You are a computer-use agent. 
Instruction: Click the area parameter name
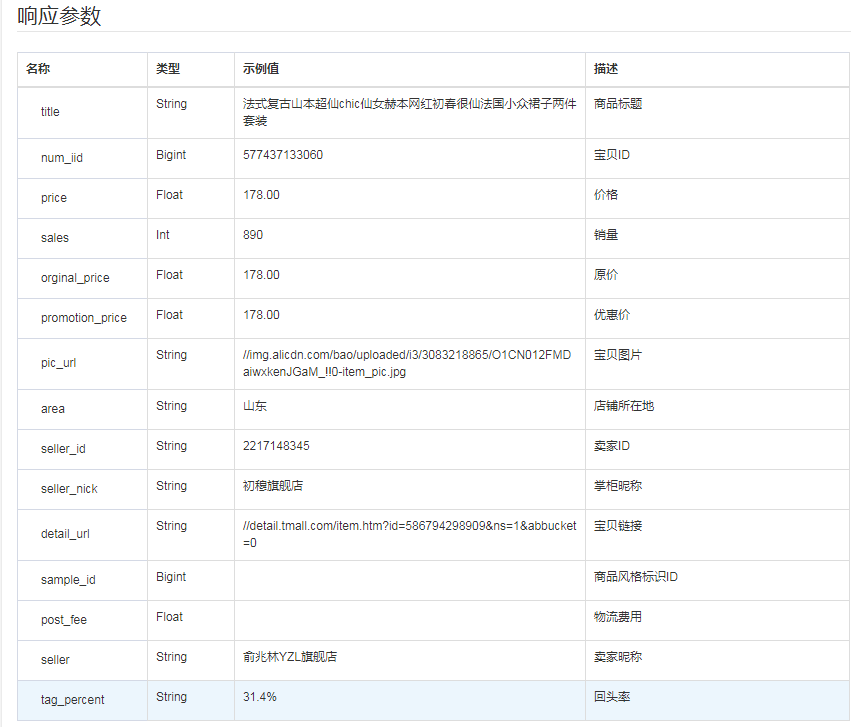click(x=53, y=409)
